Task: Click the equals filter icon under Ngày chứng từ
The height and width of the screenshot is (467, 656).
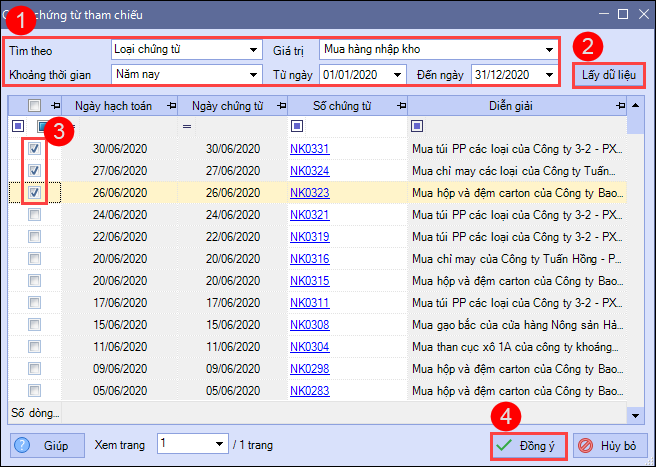Action: [187, 127]
